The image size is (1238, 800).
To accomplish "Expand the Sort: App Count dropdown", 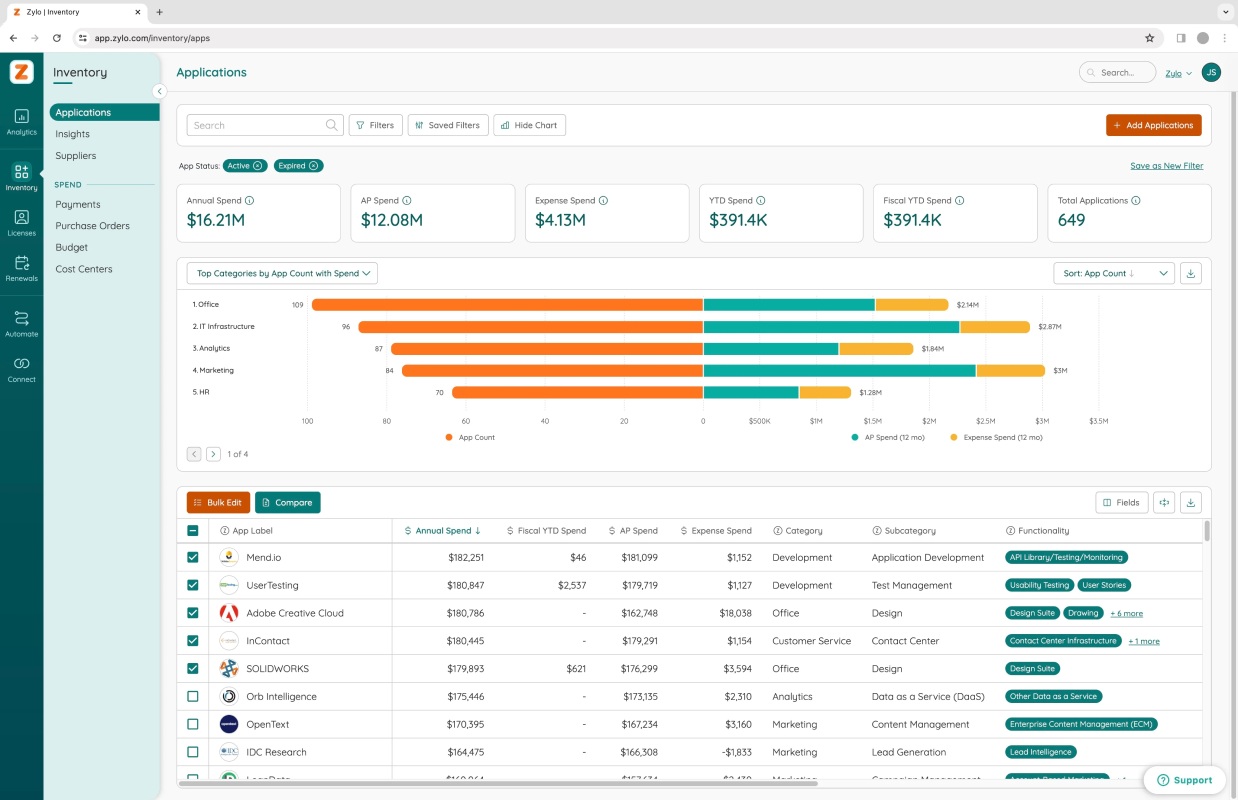I will point(1114,273).
